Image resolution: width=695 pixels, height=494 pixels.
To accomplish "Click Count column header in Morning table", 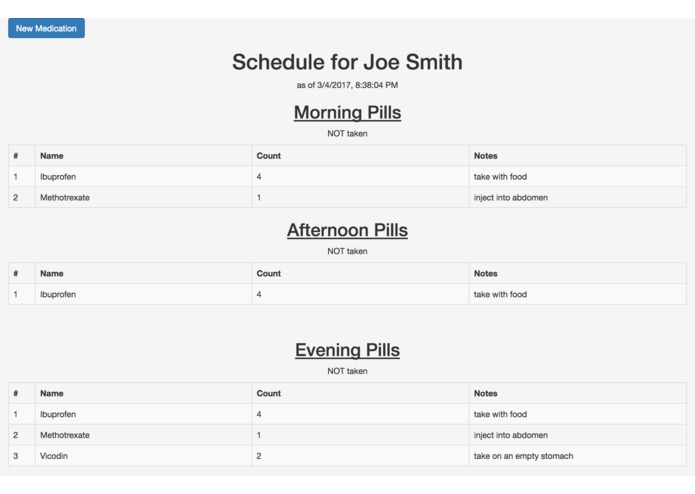I will 269,156.
